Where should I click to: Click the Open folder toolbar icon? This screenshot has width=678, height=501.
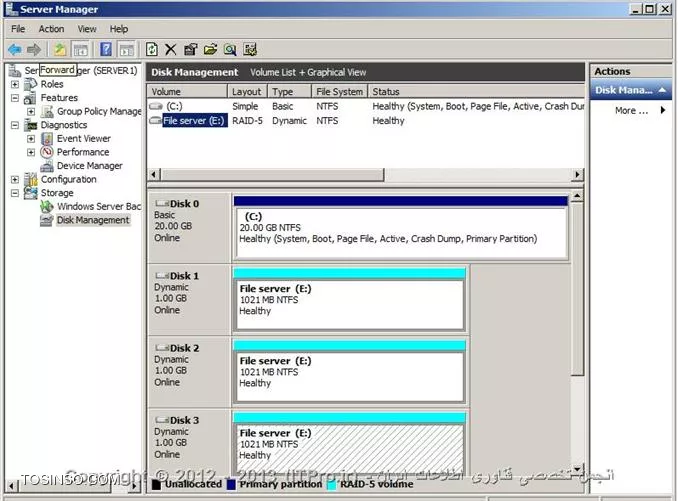click(x=210, y=50)
